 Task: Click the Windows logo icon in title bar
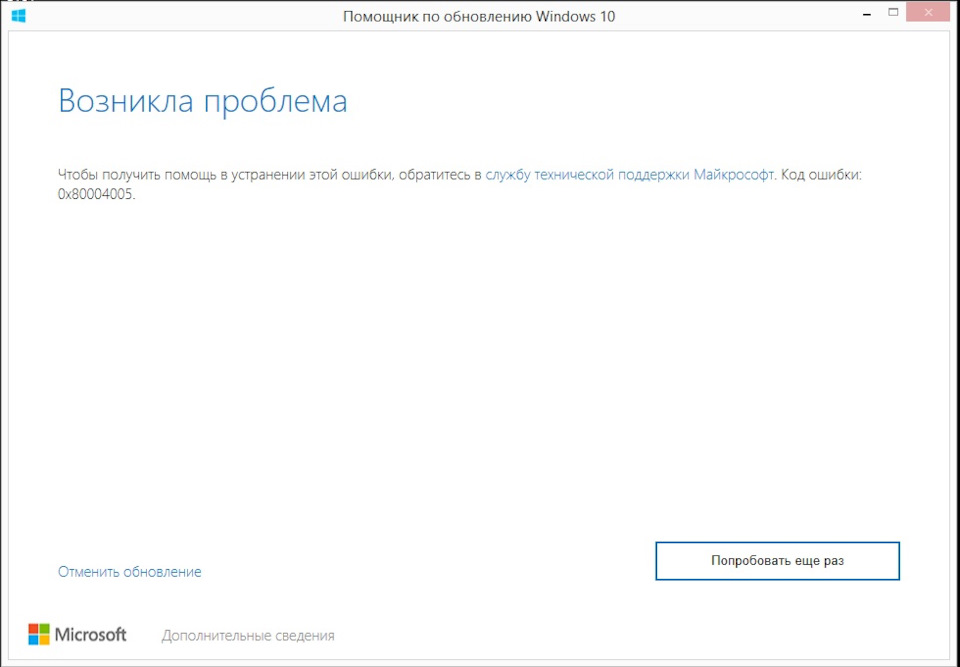18,15
